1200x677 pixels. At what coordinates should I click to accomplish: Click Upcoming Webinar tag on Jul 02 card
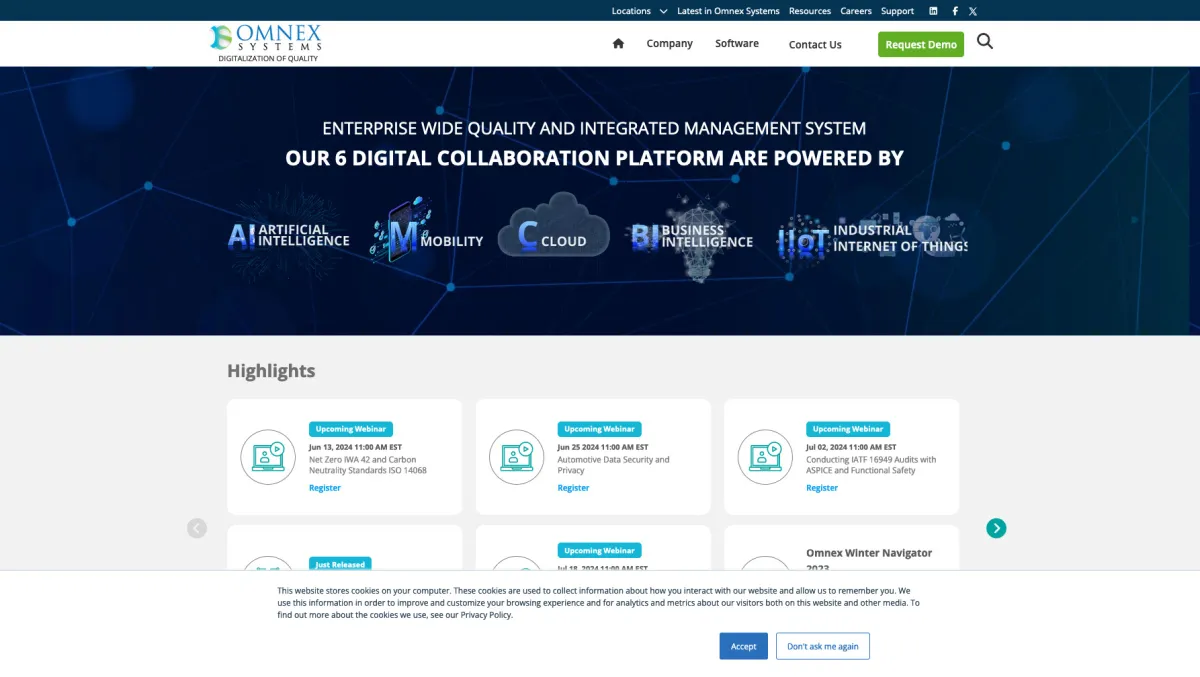tap(848, 429)
